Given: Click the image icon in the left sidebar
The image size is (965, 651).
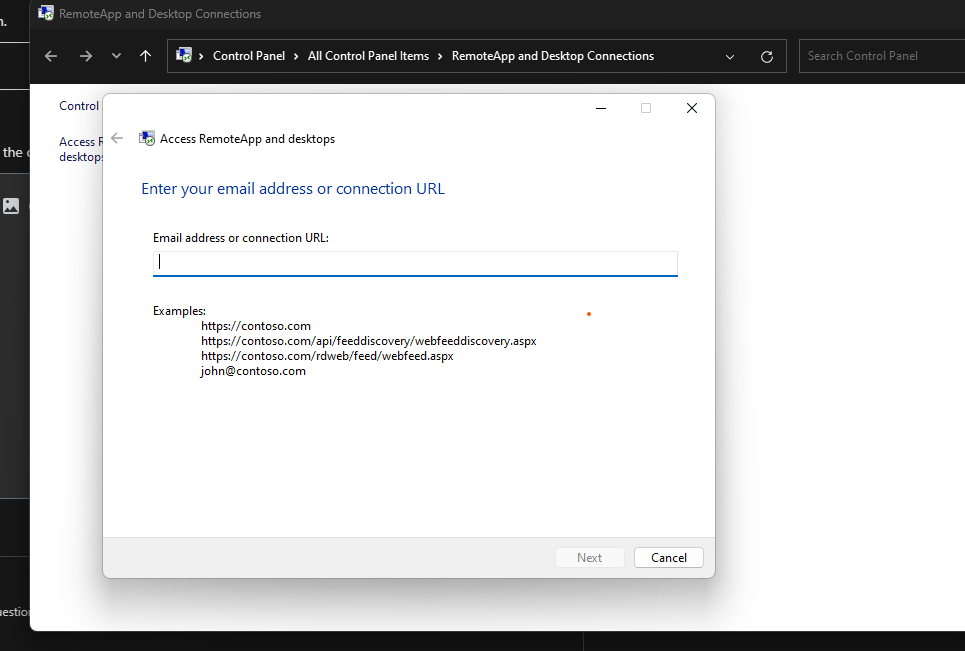Looking at the screenshot, I should pos(11,206).
